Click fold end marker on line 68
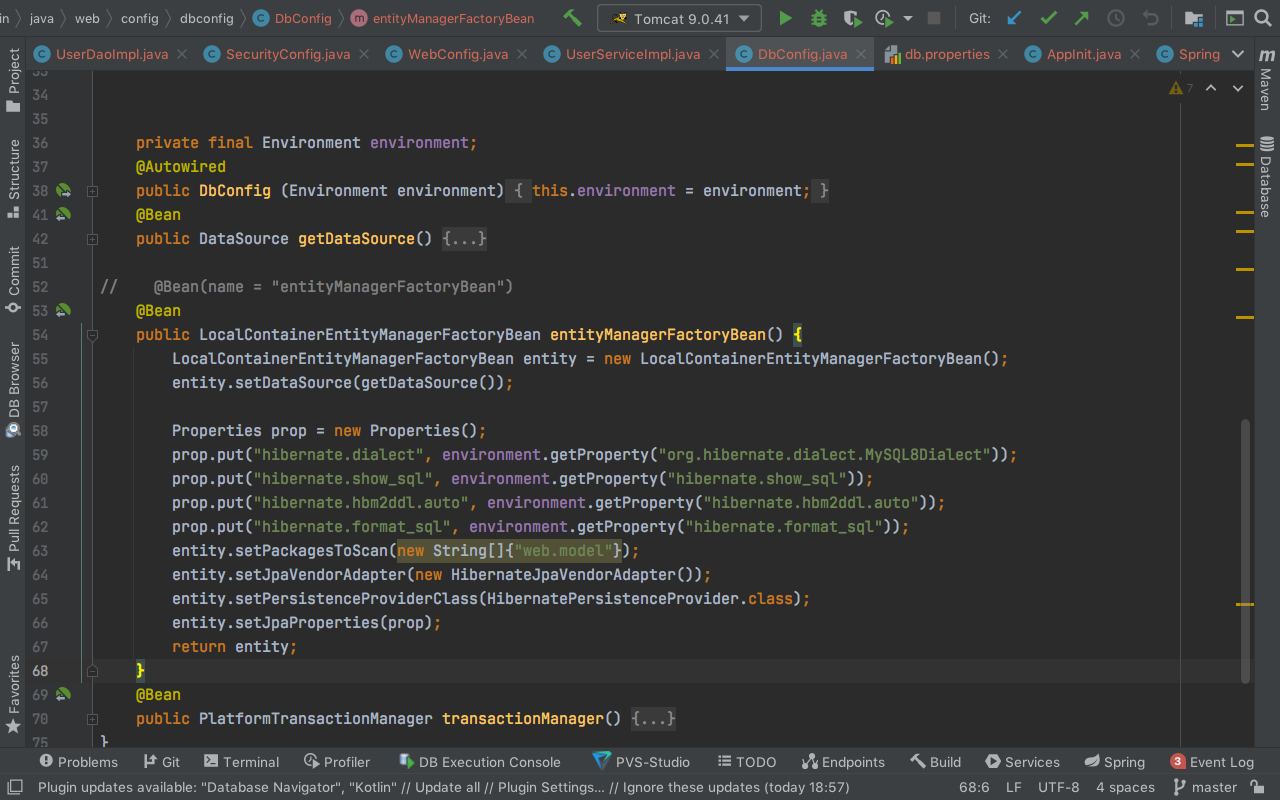 point(92,670)
